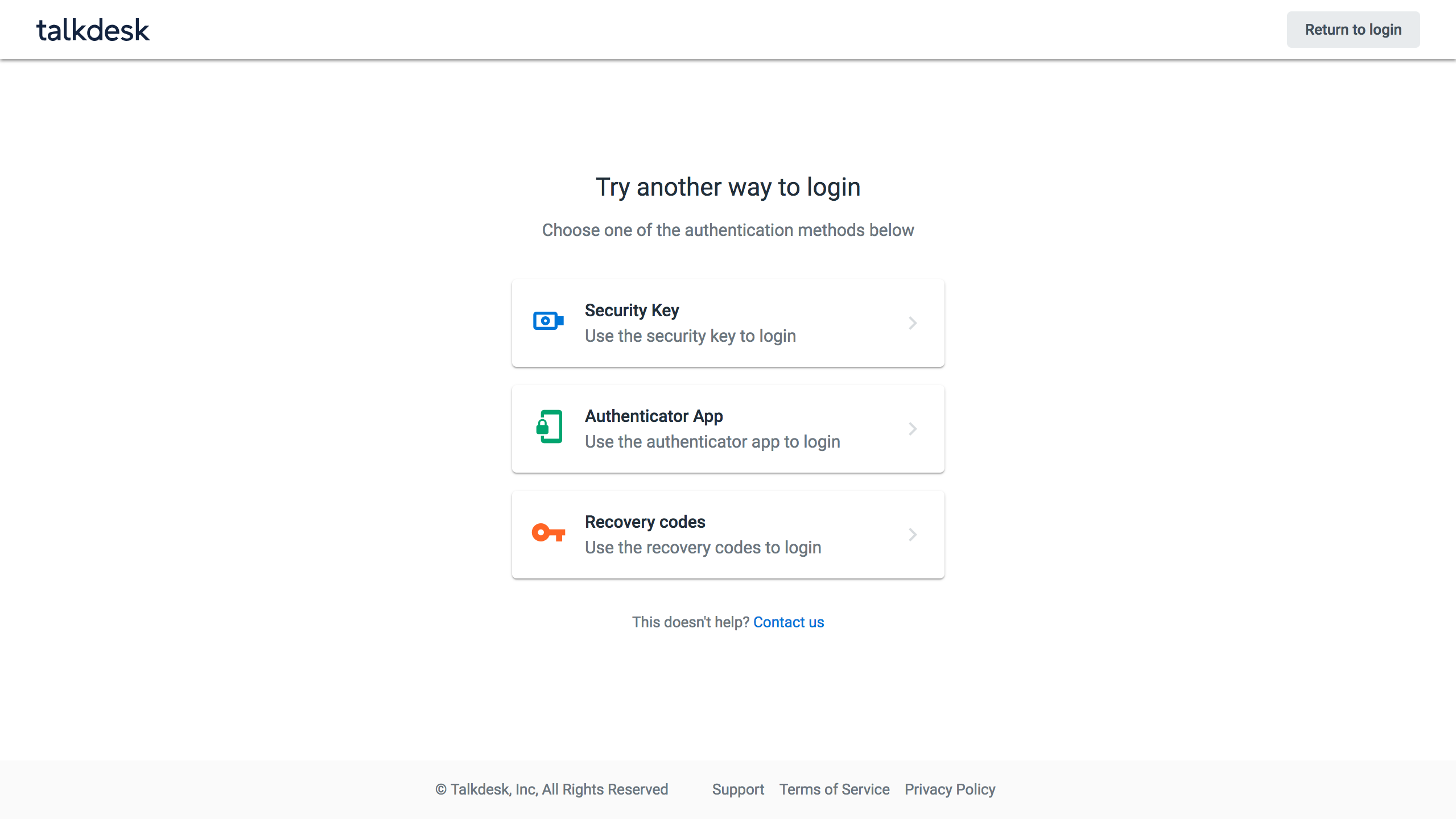1456x819 pixels.
Task: Click 'Choose one of the authentication methods below'
Action: point(728,230)
